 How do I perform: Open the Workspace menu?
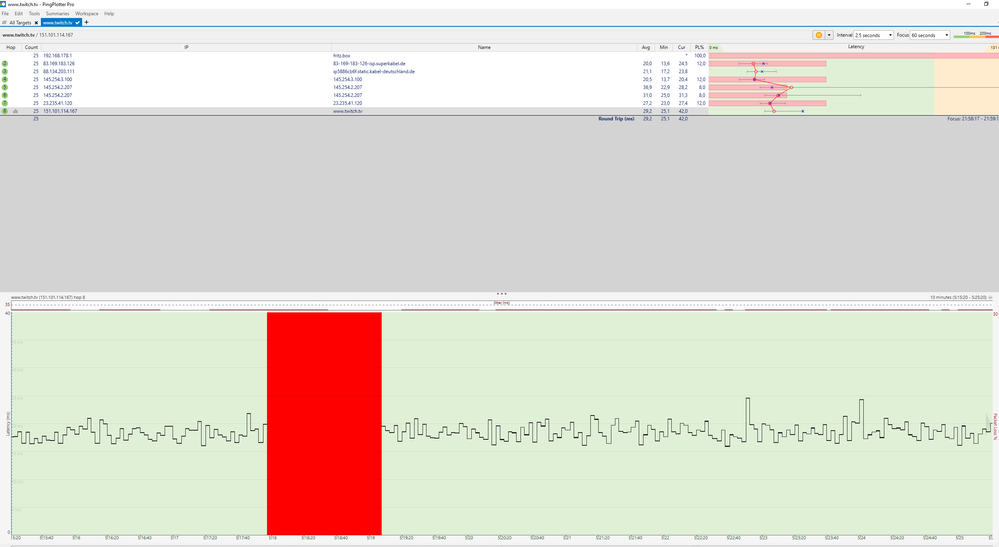[x=87, y=13]
